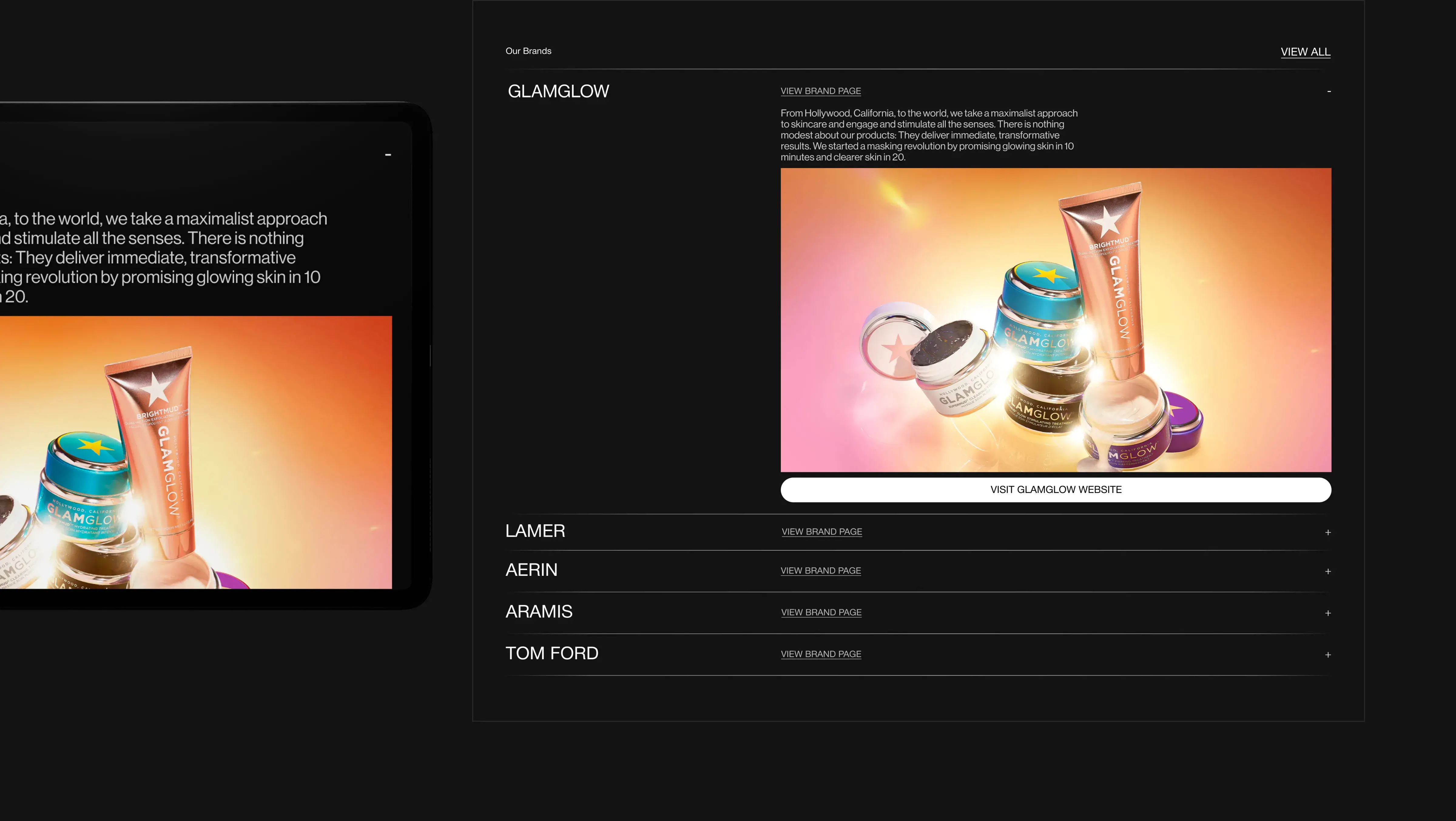This screenshot has height=821, width=1456.
Task: Expand TOM FORD with the plus icon
Action: (x=1328, y=655)
